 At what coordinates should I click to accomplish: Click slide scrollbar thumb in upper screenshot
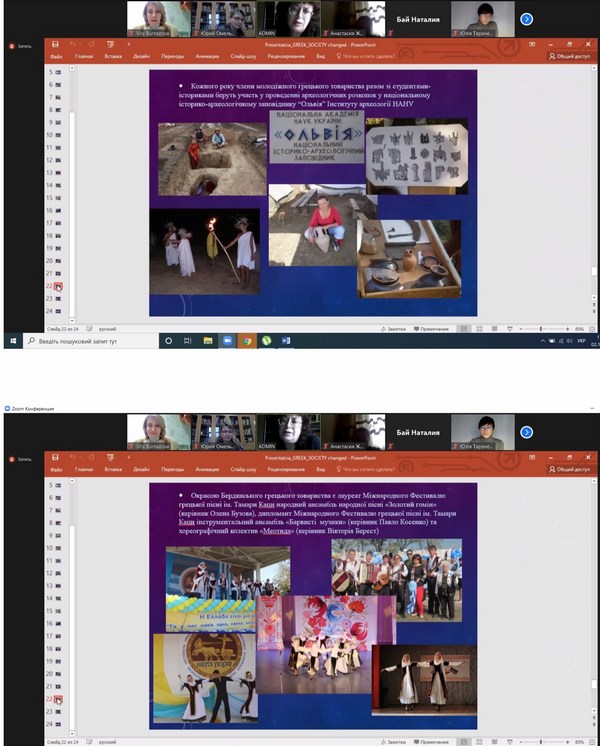(x=594, y=271)
